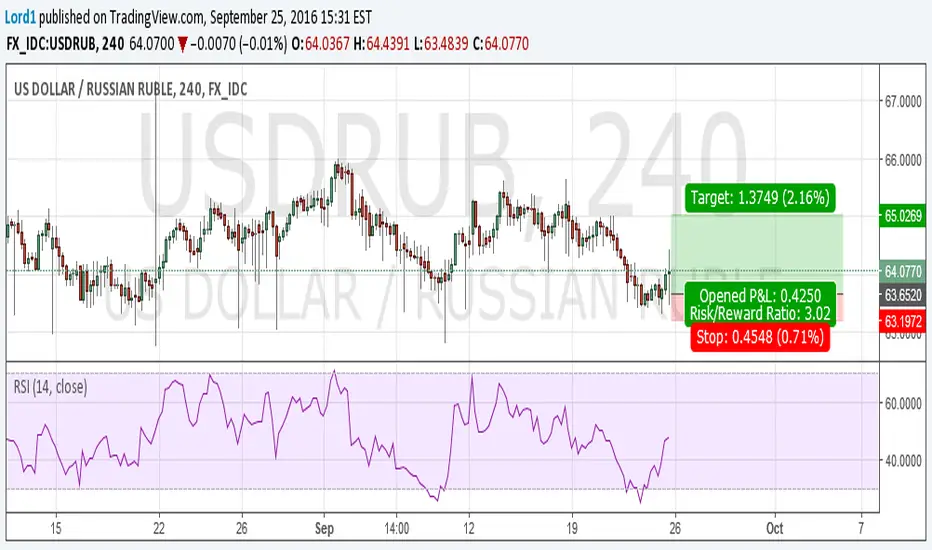932x550 pixels.
Task: Click the L:63.4839 low value
Action: 441,43
